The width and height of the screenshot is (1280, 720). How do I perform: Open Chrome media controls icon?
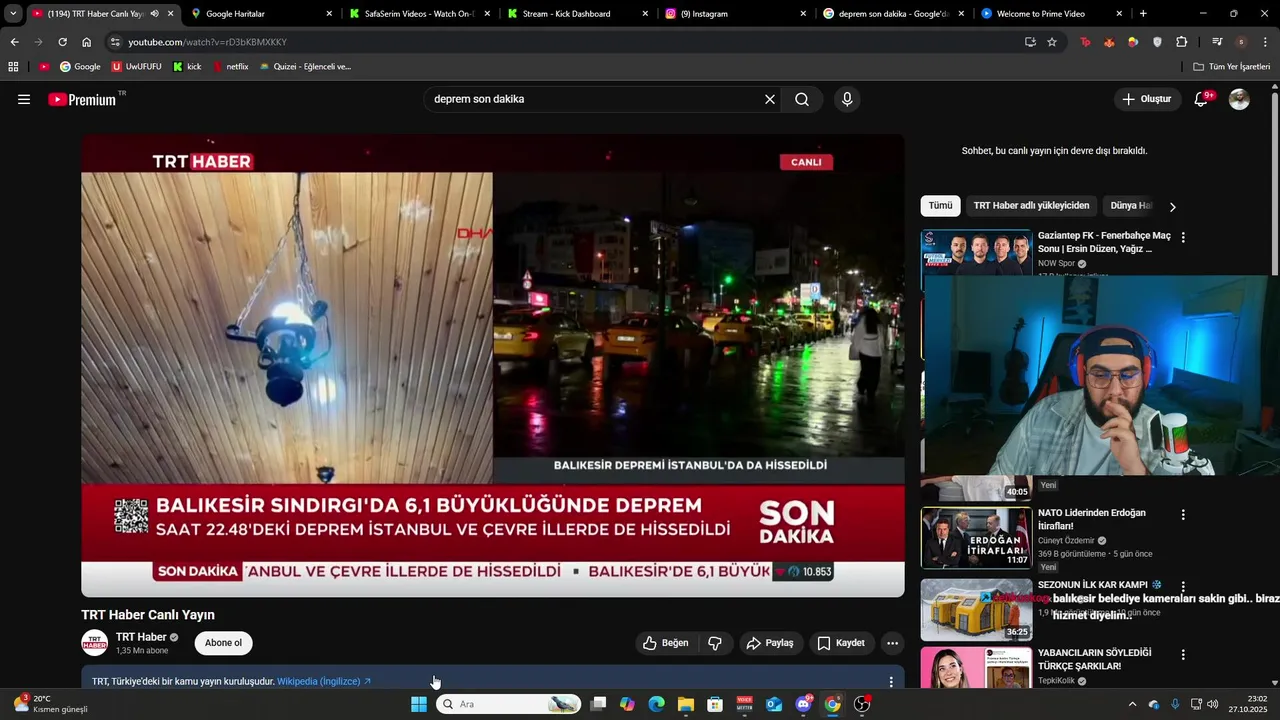(1217, 42)
